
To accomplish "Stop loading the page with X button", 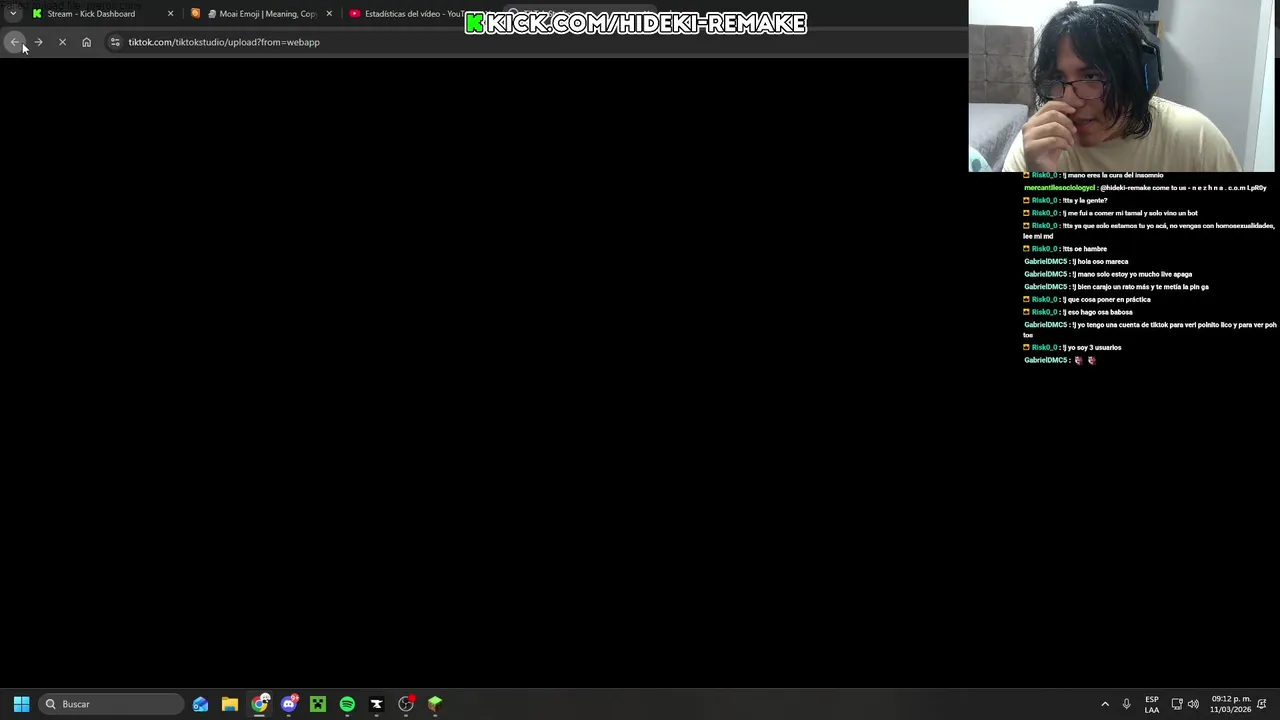I will click(62, 42).
